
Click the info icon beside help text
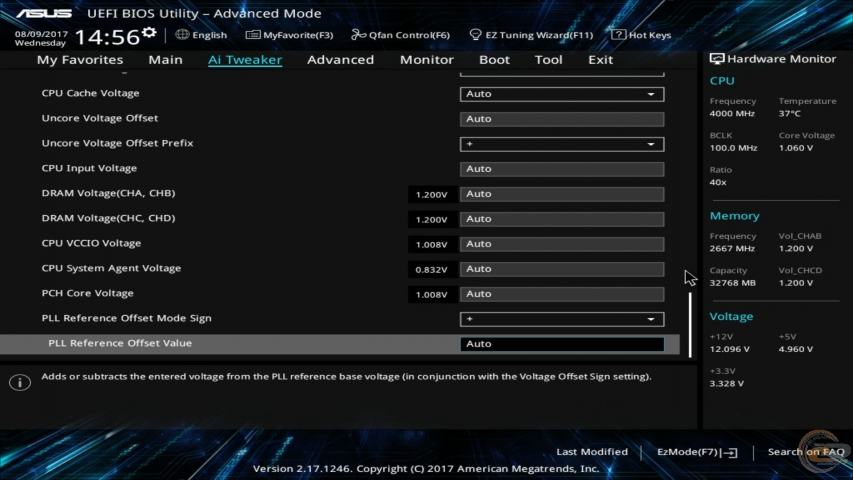[20, 382]
